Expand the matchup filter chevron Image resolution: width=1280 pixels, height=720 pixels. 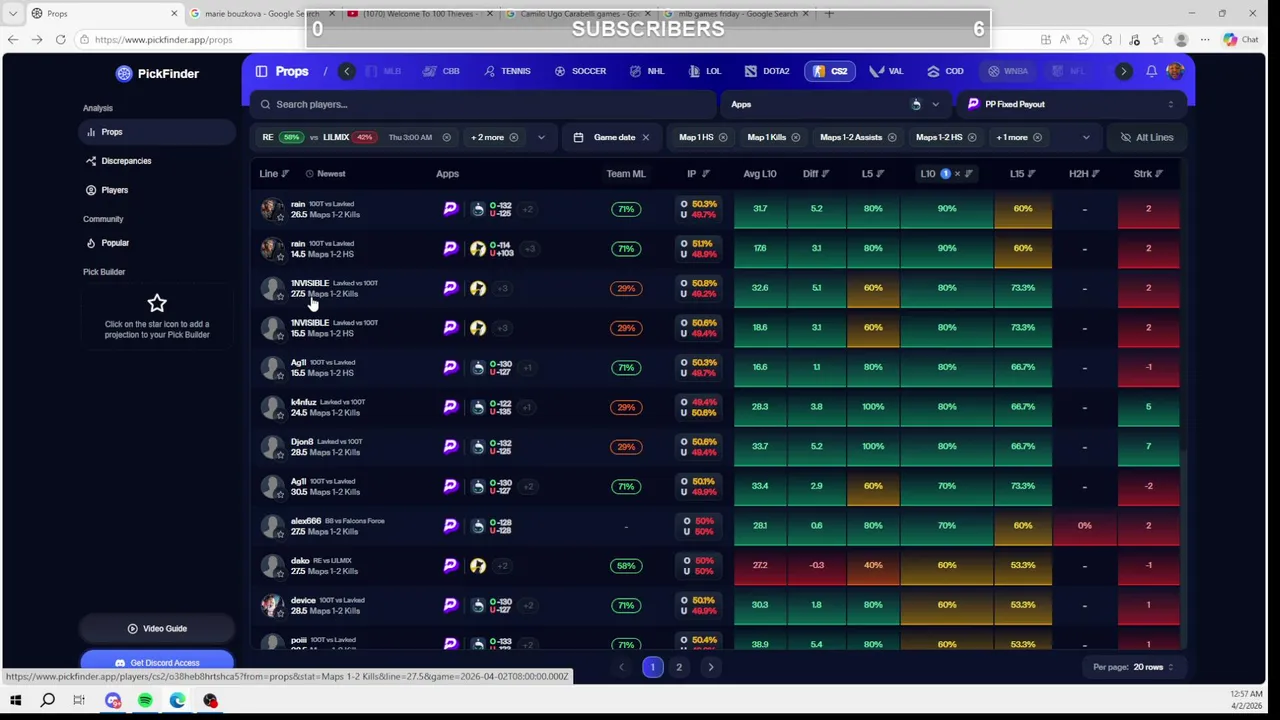coord(541,137)
